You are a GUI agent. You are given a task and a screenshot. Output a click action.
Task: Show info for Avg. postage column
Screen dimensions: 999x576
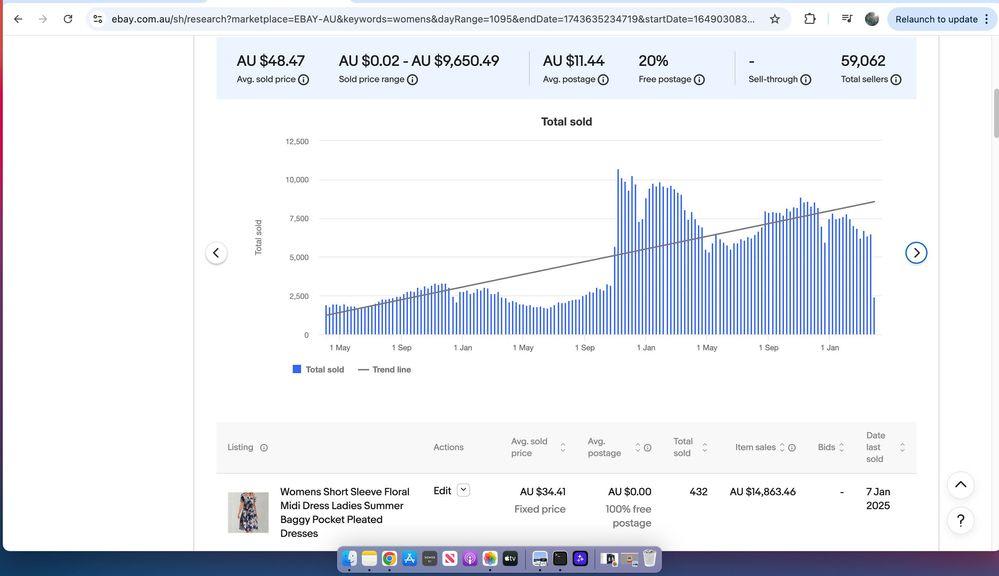[647, 448]
